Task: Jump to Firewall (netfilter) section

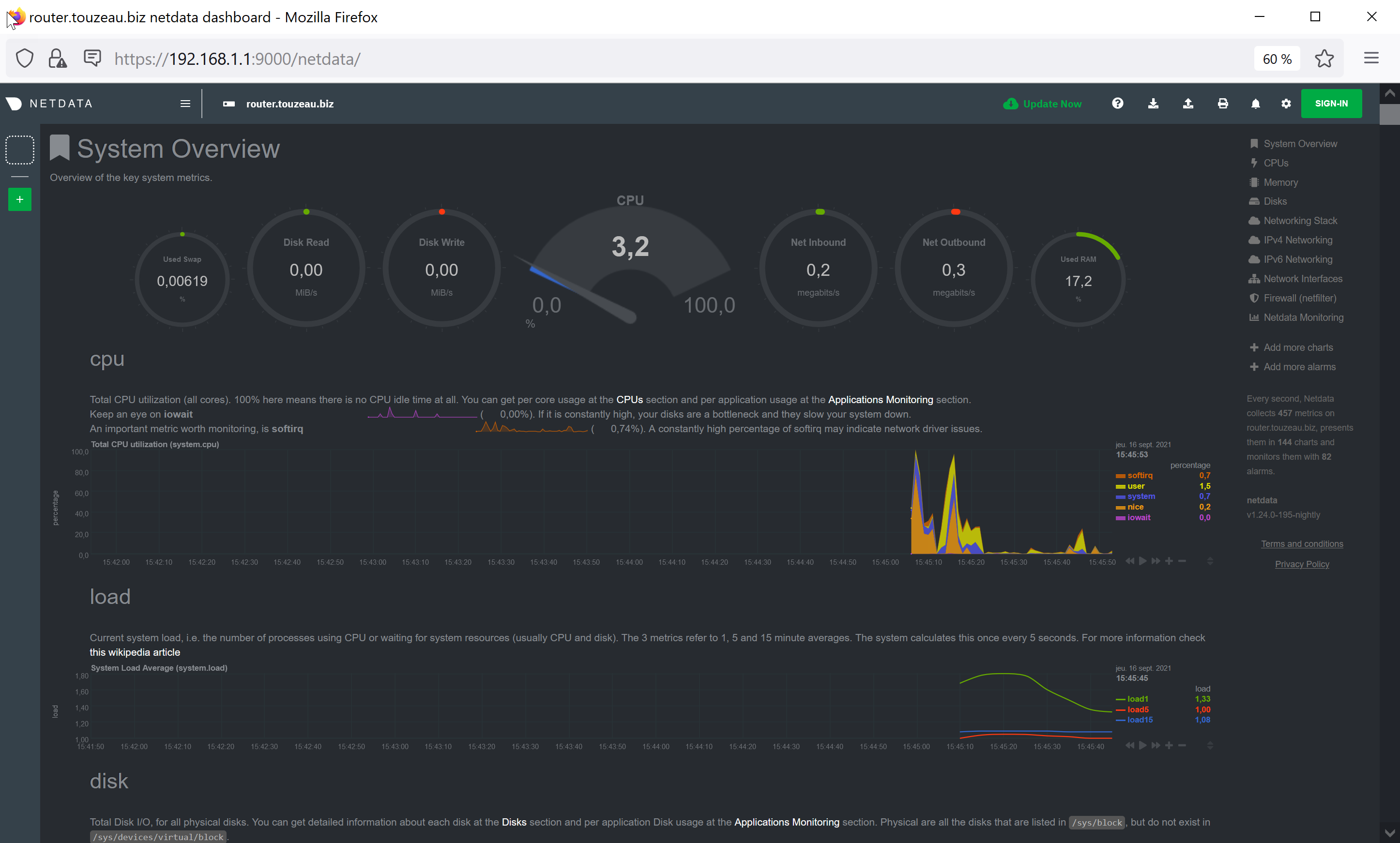Action: [1299, 298]
